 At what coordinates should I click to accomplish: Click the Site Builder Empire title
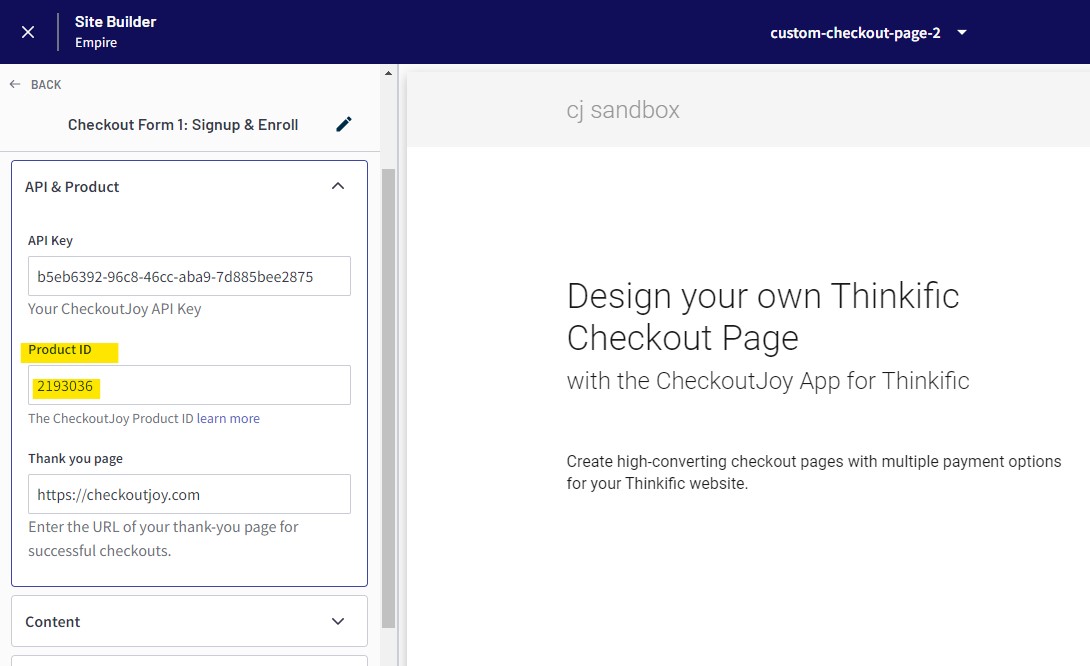click(115, 32)
